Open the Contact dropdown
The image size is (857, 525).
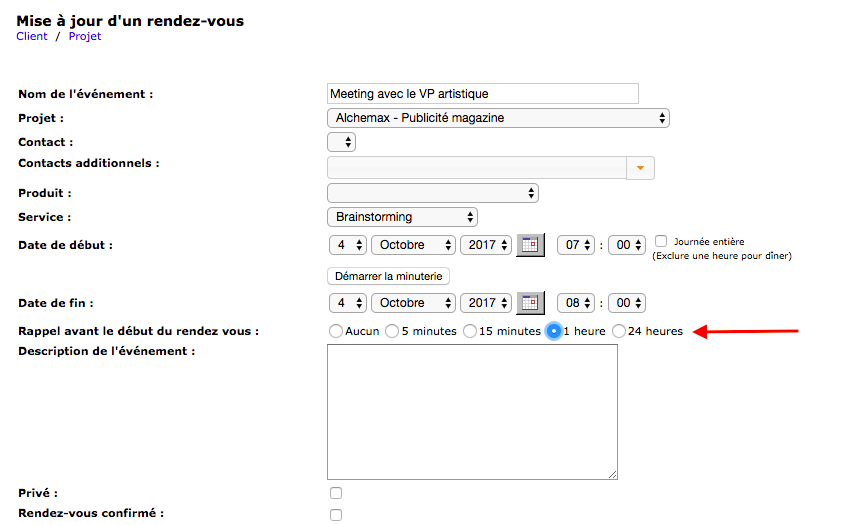coord(341,143)
